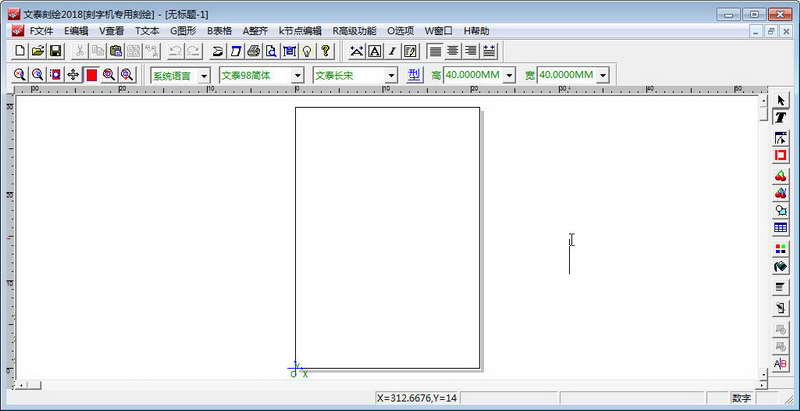Click the red color swatch in zoom toolbar
Image resolution: width=800 pixels, height=411 pixels.
pos(91,75)
